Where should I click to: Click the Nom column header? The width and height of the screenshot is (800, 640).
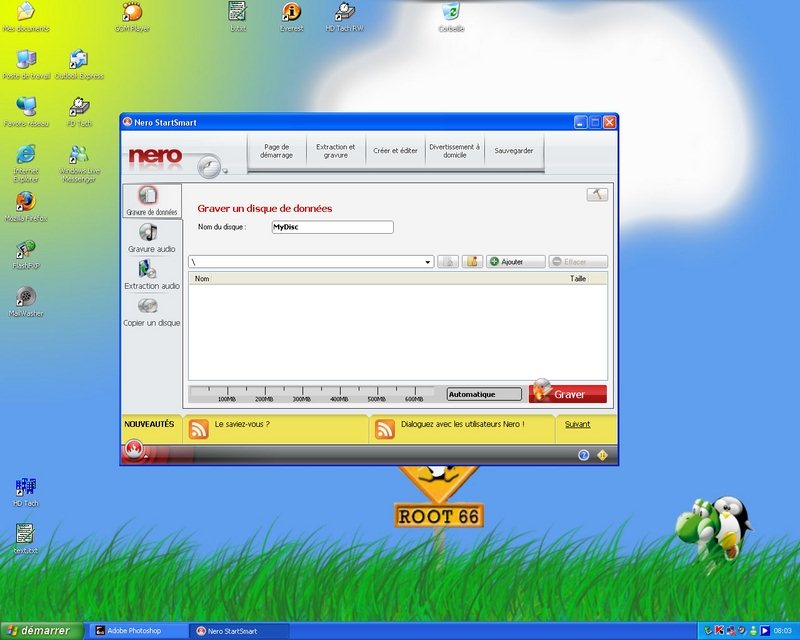point(202,279)
